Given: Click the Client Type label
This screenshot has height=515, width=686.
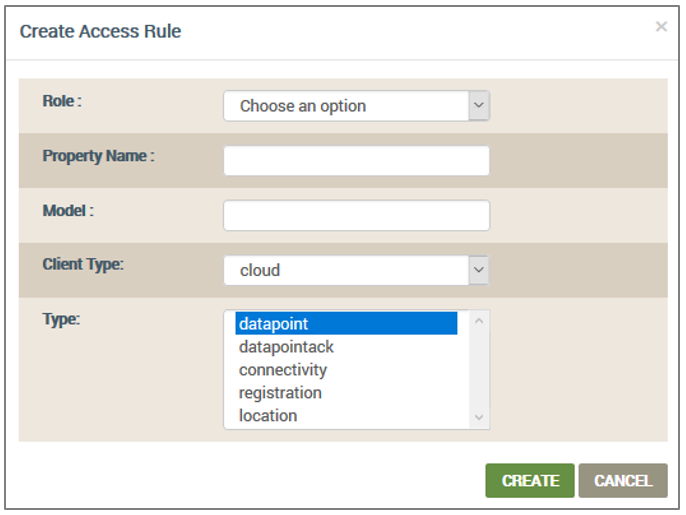Looking at the screenshot, I should coord(83,264).
